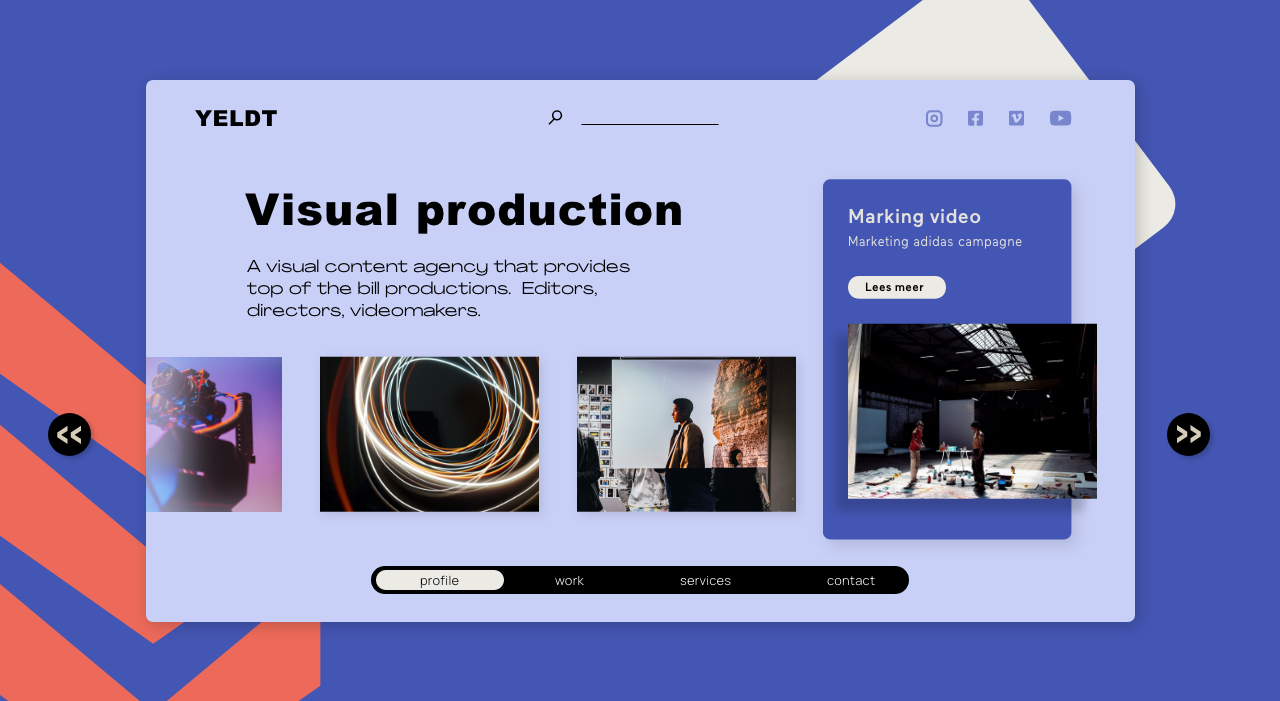Open the light trails thumbnail
This screenshot has width=1280, height=701.
click(x=429, y=434)
